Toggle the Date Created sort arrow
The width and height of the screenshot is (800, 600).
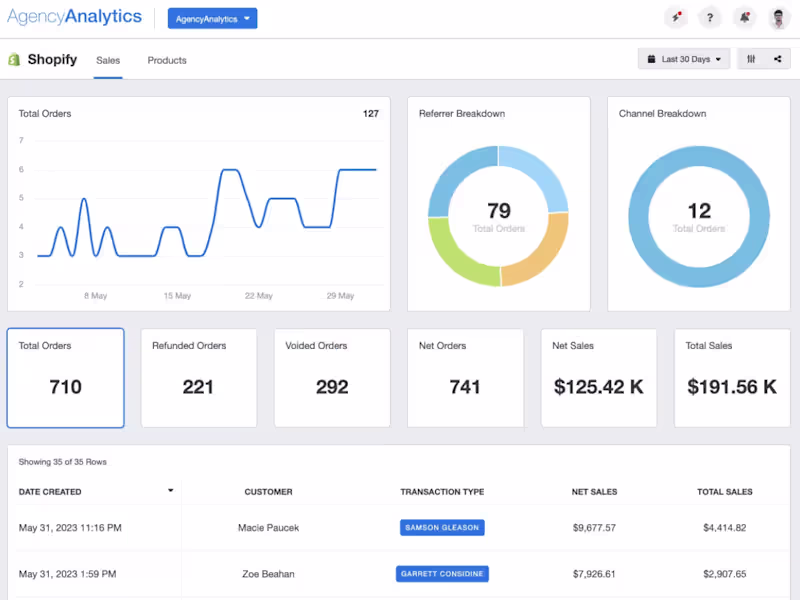click(170, 491)
